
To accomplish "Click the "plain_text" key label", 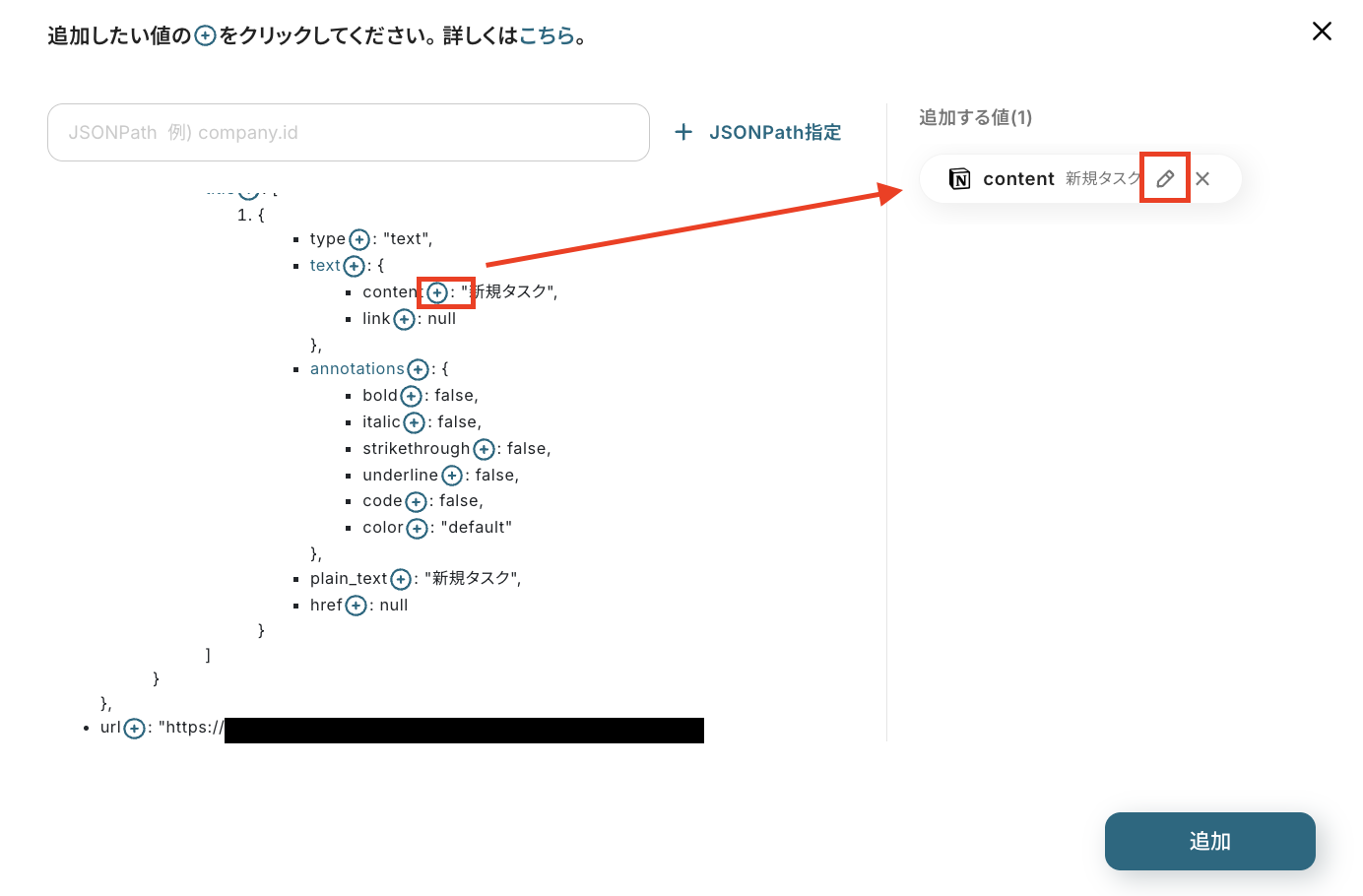I will tap(349, 579).
